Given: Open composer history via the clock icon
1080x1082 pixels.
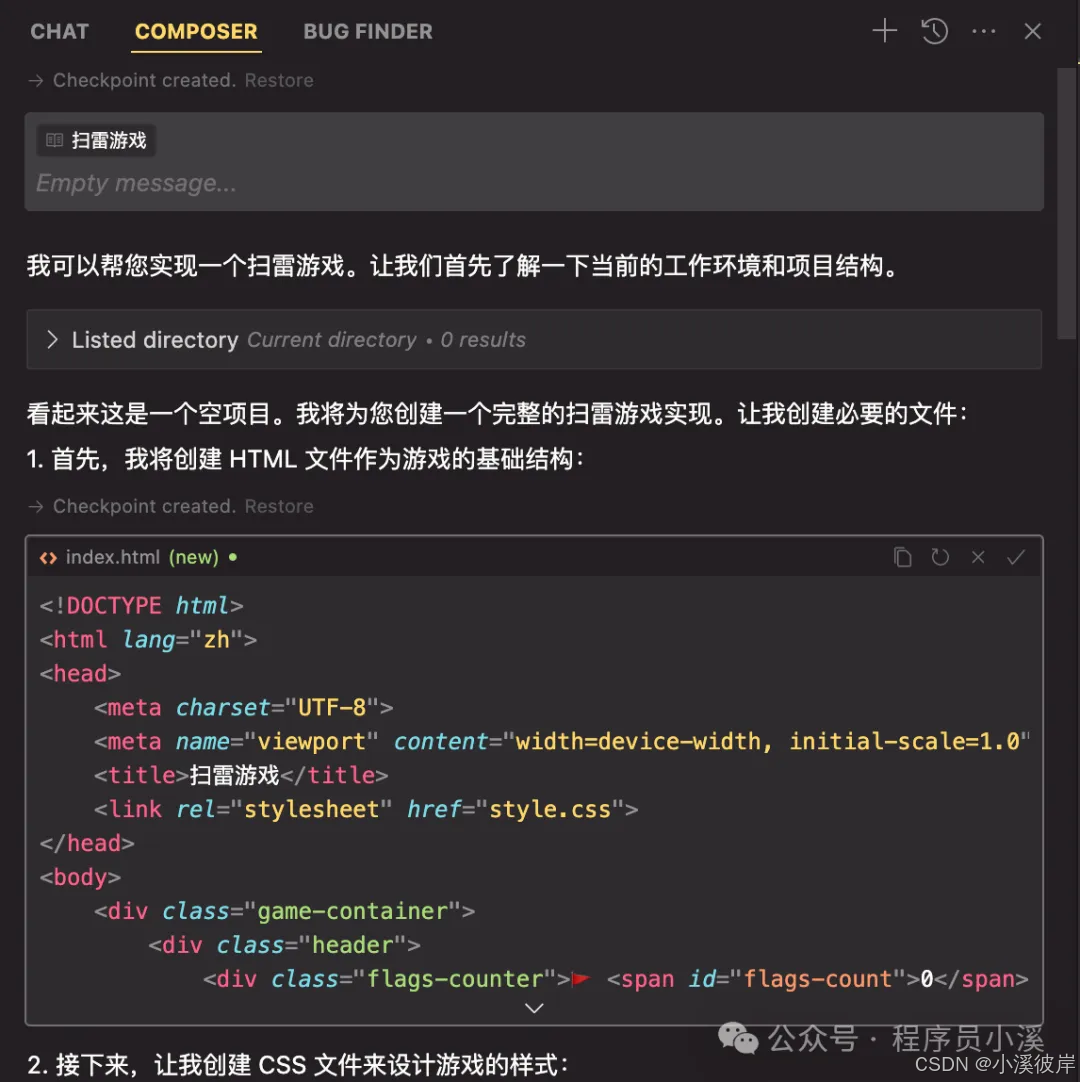Looking at the screenshot, I should 934,31.
